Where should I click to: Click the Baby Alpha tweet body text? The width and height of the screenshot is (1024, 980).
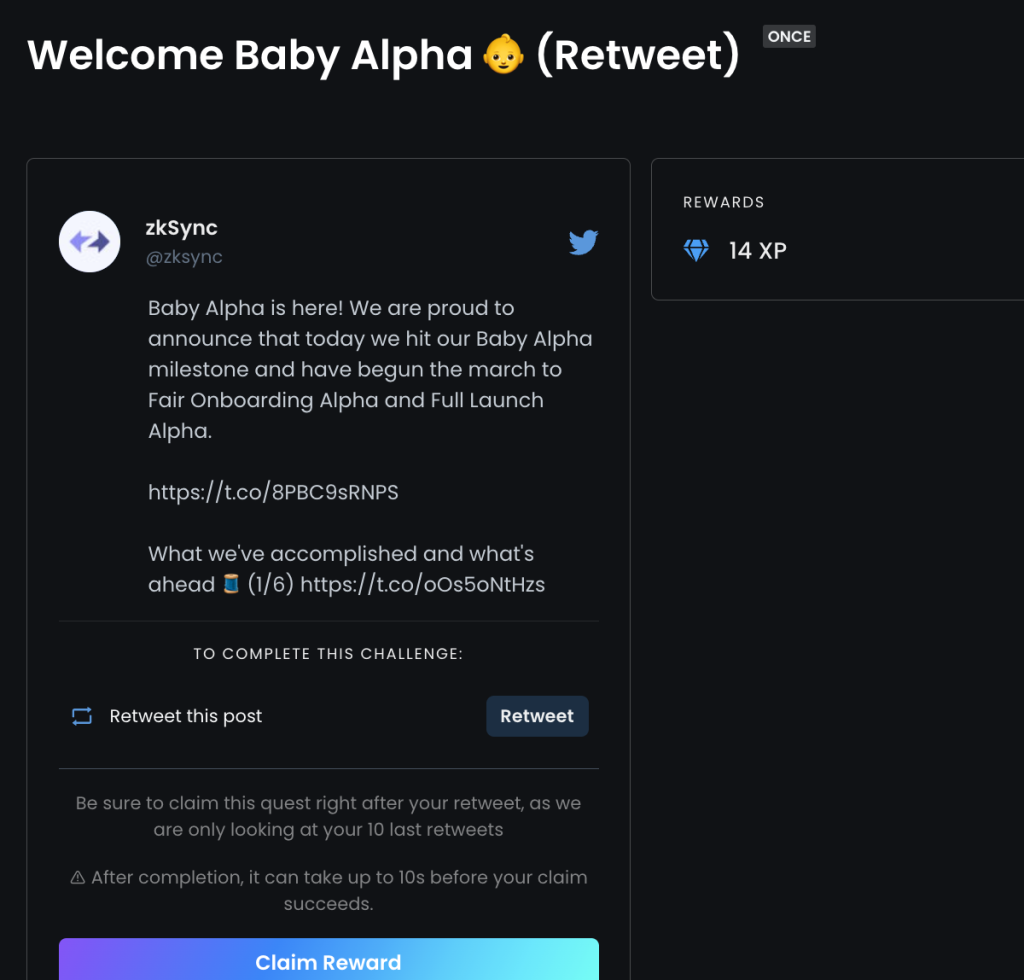370,370
